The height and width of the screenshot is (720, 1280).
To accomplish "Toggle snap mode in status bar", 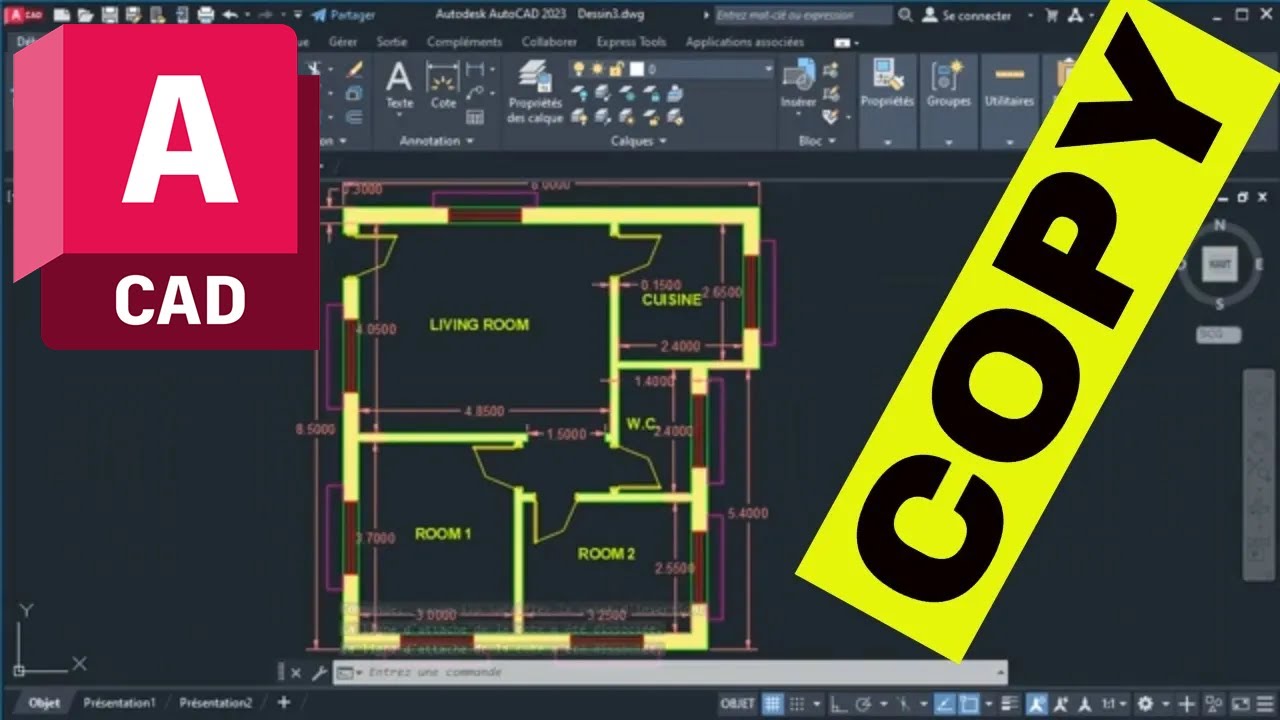I will (x=795, y=704).
